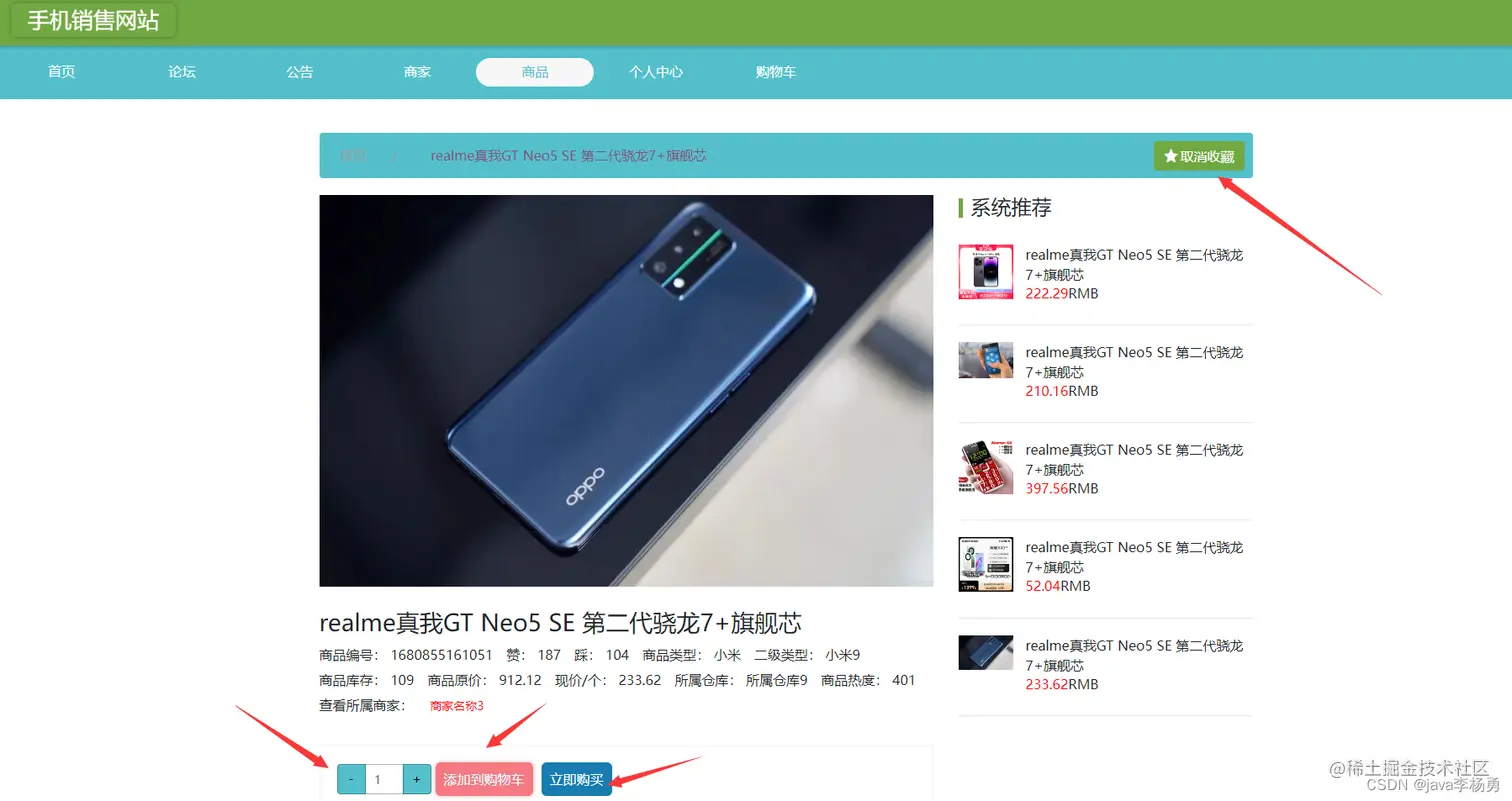Click the 手机销售网站 site logo
This screenshot has width=1512, height=801.
coord(93,20)
